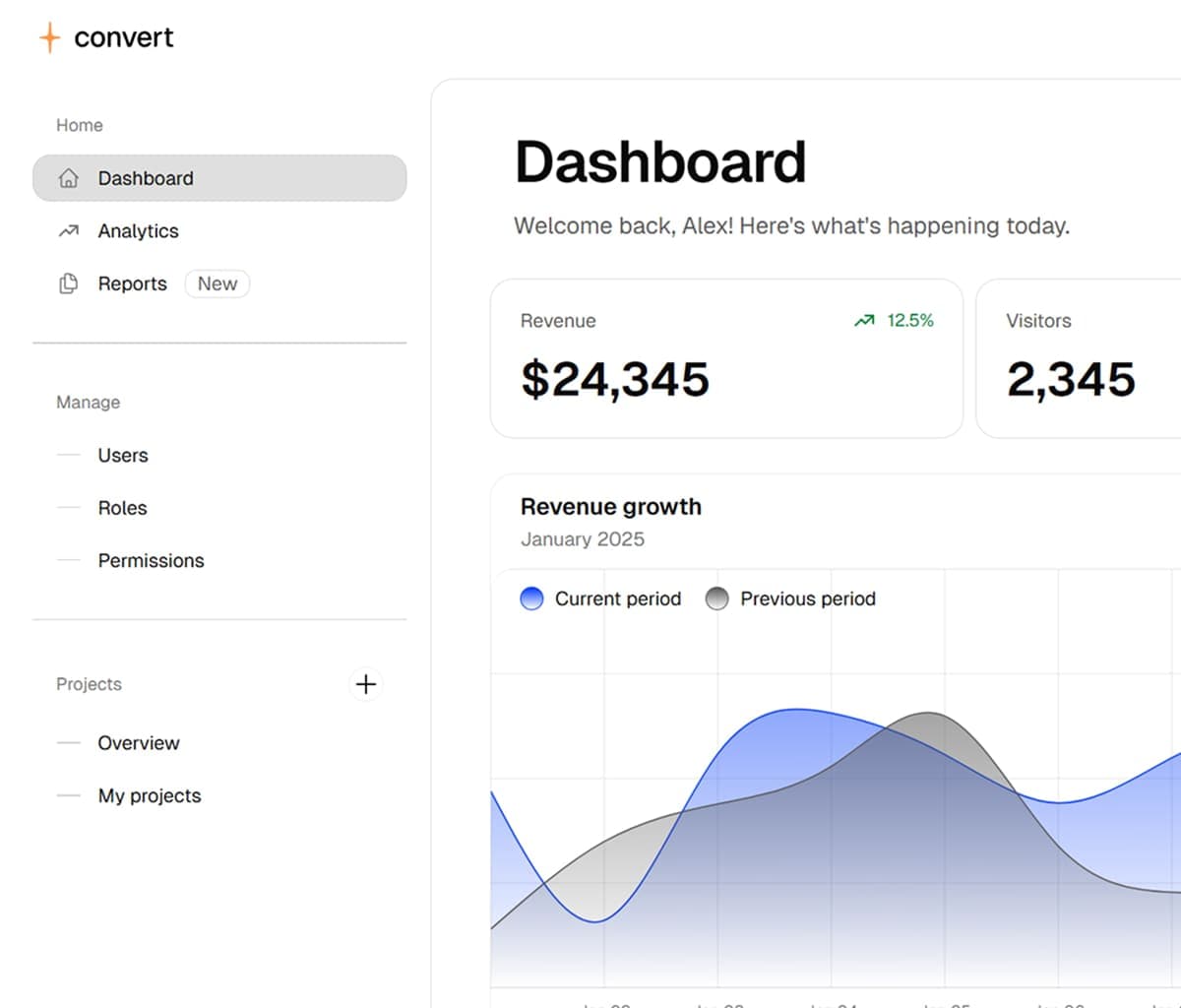Click the Analytics trending arrow icon
The image size is (1181, 1008).
tap(68, 230)
